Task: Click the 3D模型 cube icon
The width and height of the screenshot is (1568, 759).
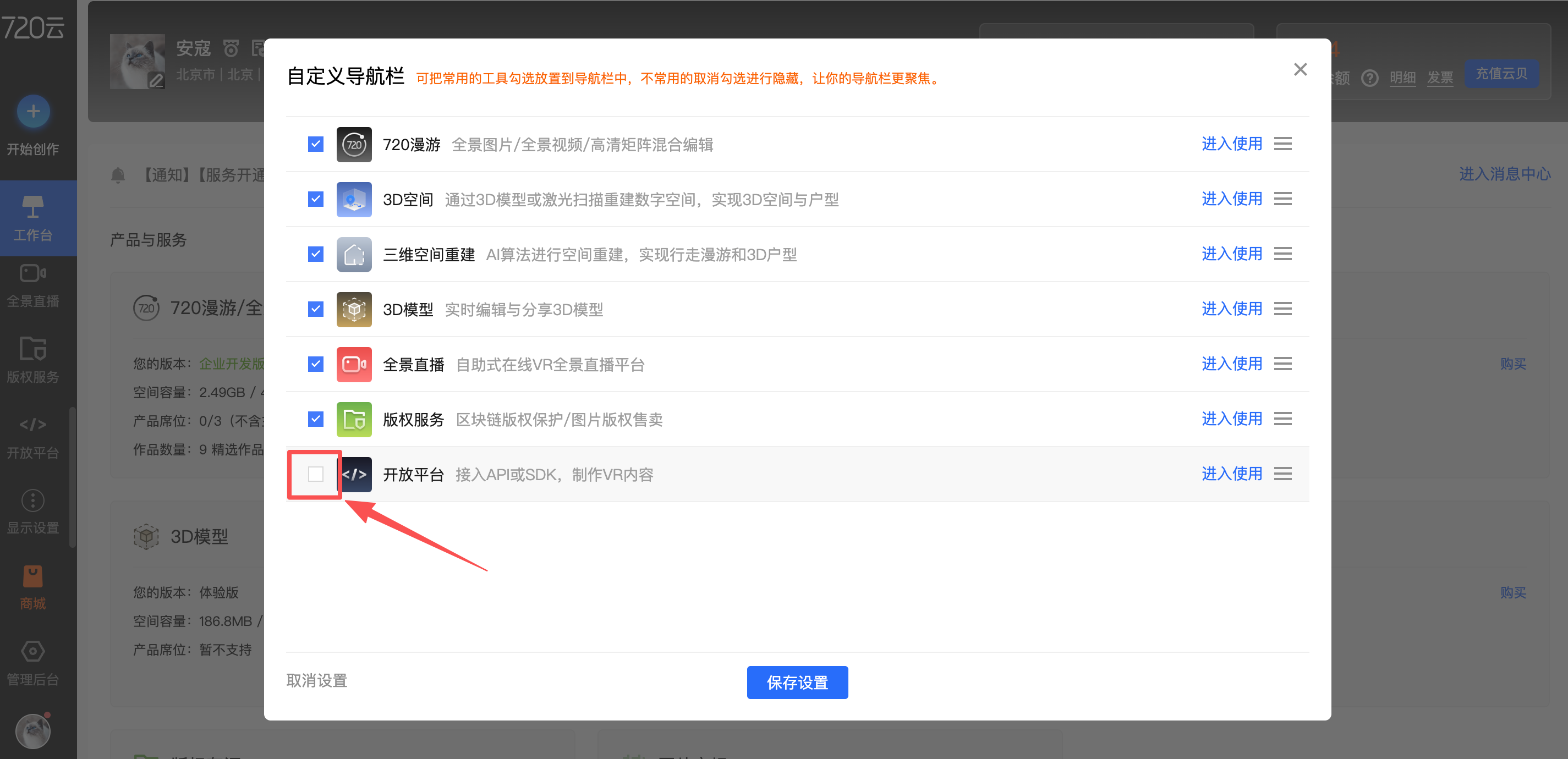Action: pyautogui.click(x=354, y=309)
